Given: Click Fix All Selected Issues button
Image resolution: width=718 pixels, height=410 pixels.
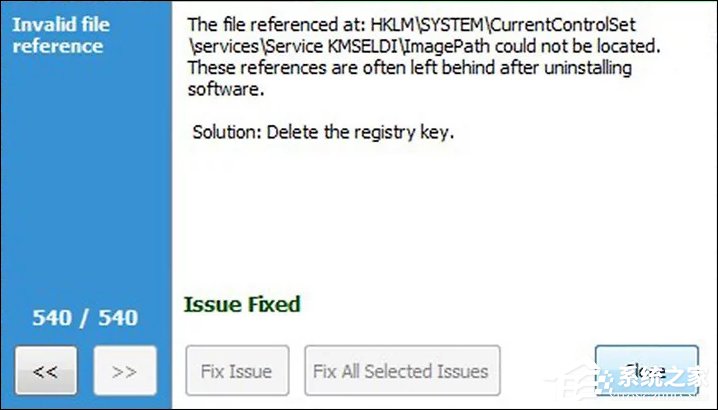Looking at the screenshot, I should (x=402, y=371).
